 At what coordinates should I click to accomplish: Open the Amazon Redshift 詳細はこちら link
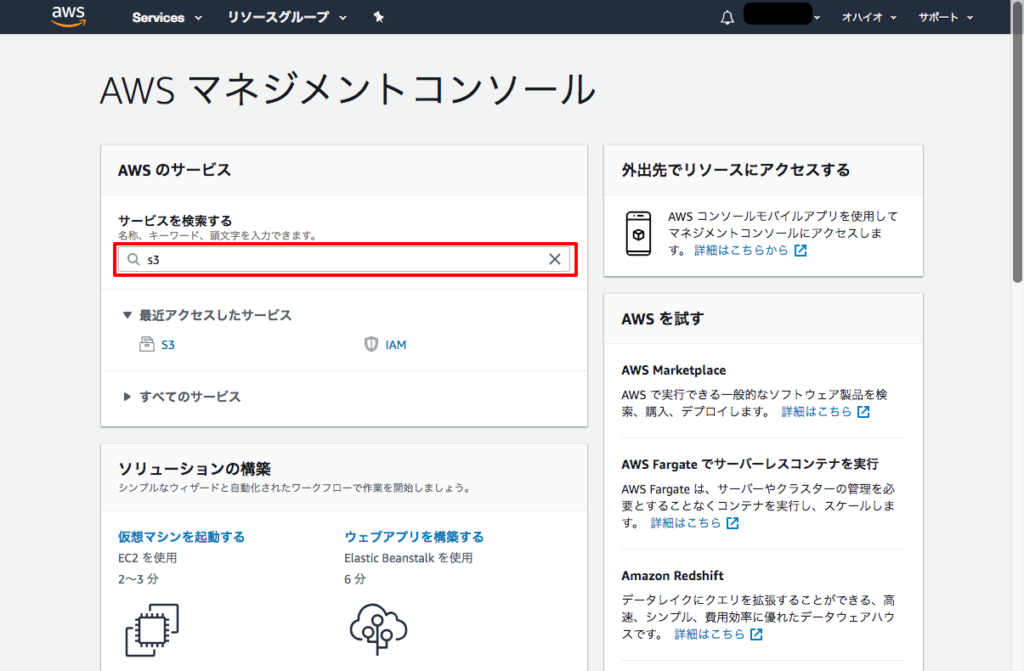709,634
